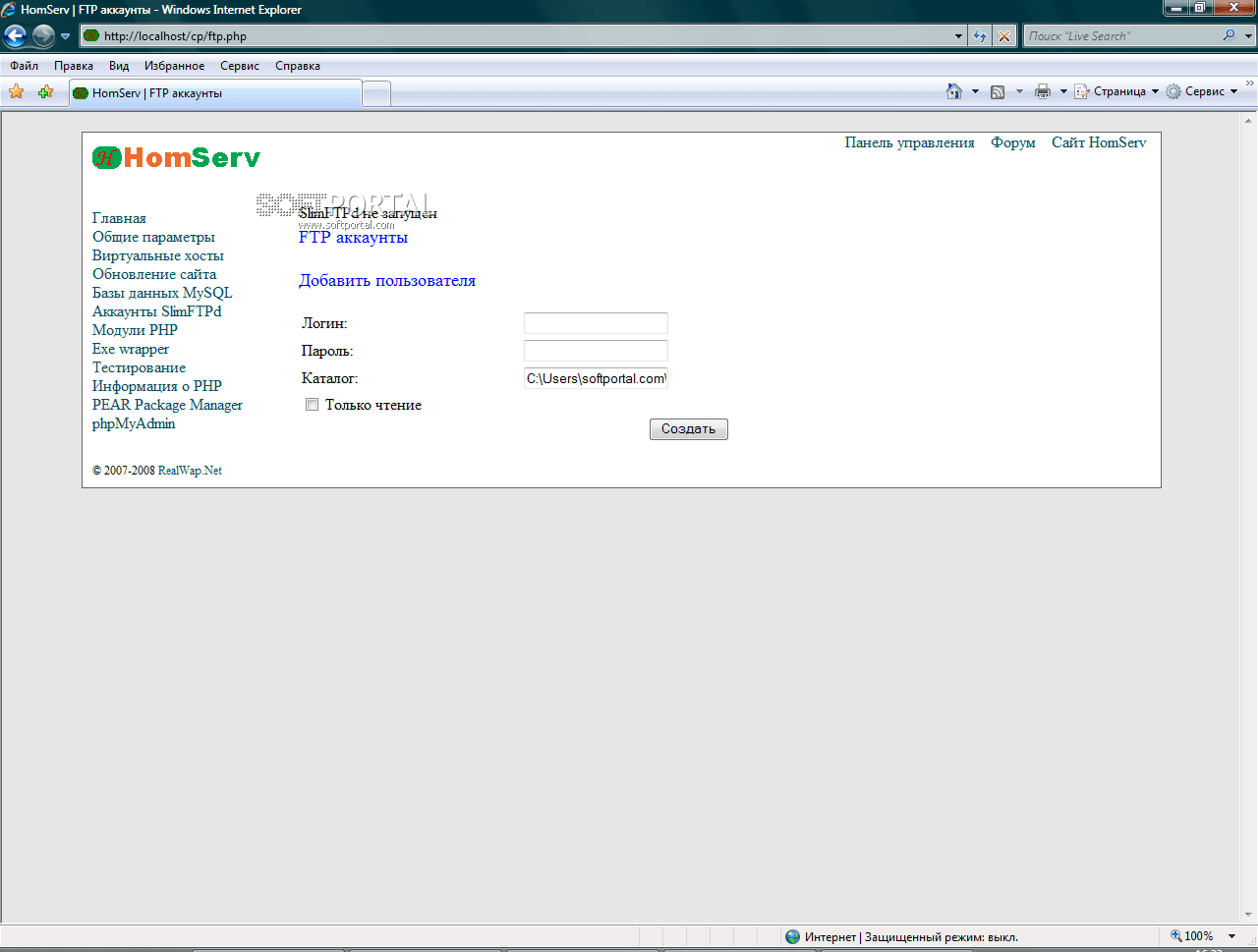Image resolution: width=1258 pixels, height=952 pixels.
Task: Click the site favicon in address bar
Action: (x=91, y=36)
